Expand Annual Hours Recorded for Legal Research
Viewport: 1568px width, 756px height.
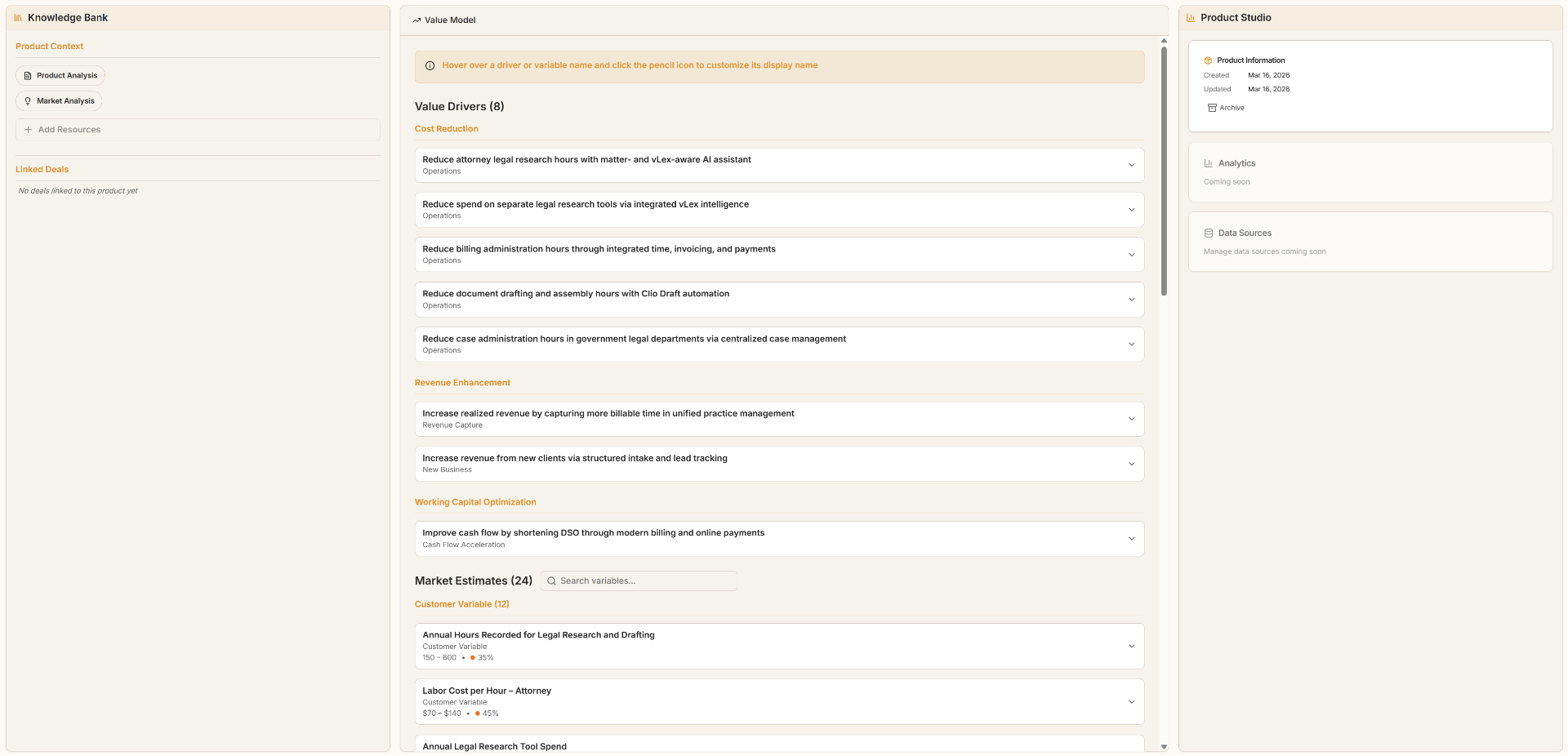[x=1132, y=646]
